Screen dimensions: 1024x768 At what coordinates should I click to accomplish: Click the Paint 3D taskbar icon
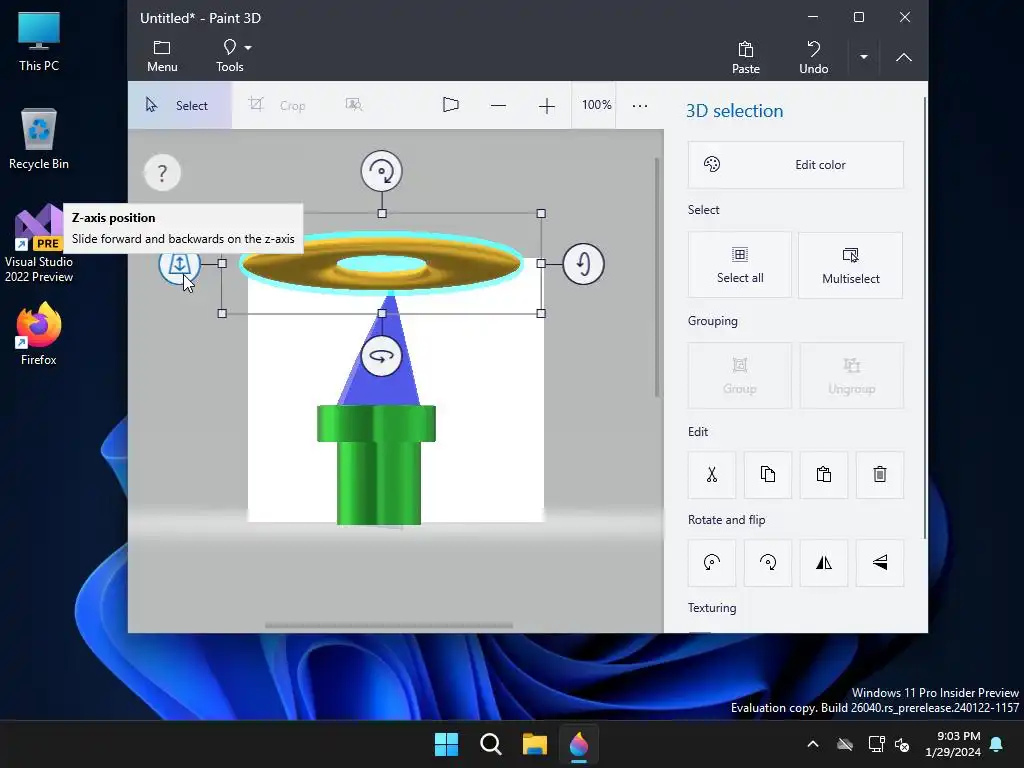[579, 744]
